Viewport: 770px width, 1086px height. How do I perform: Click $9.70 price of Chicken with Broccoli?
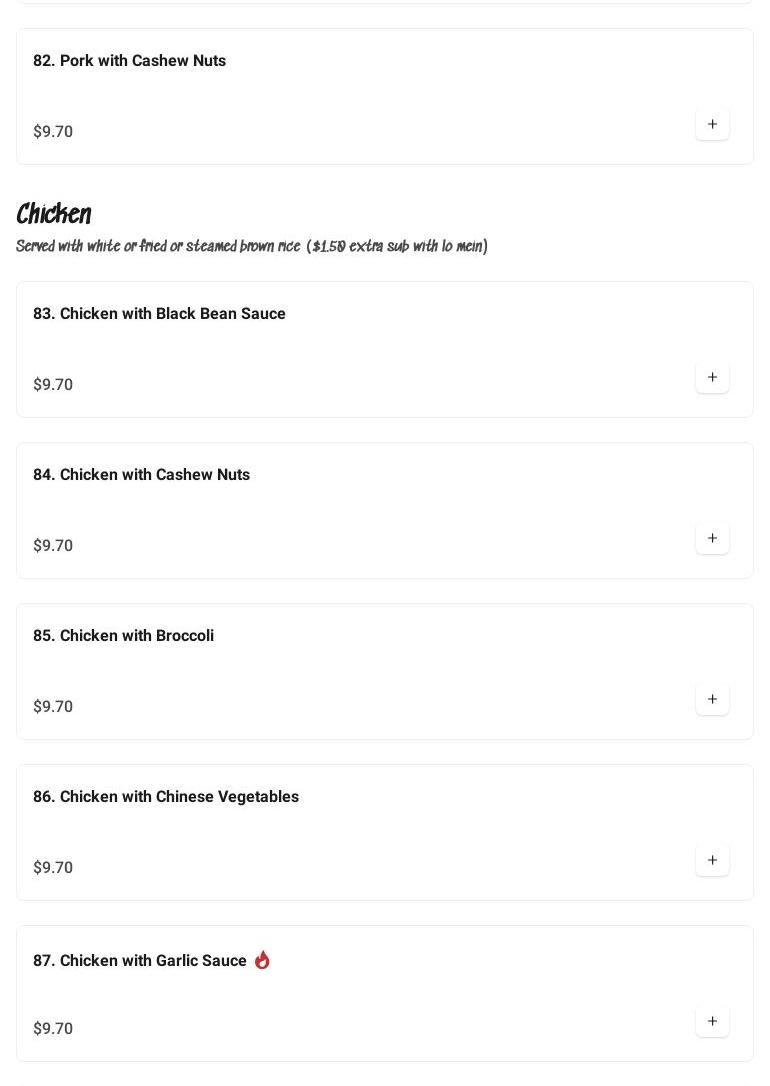click(53, 707)
